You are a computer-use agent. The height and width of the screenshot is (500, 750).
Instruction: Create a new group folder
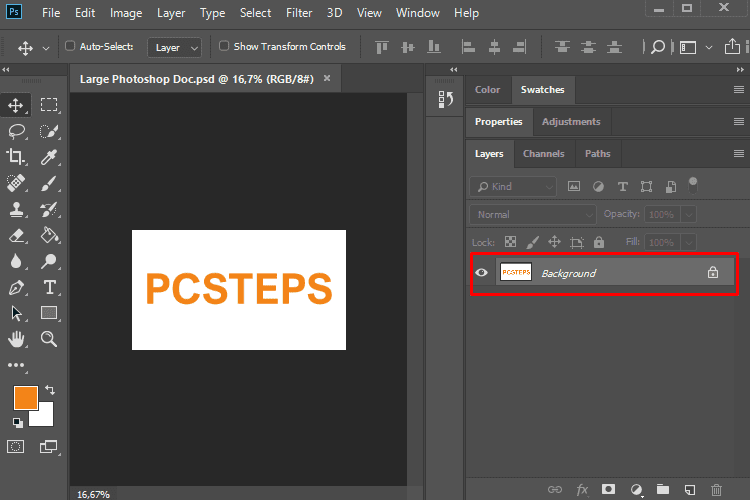pos(662,489)
